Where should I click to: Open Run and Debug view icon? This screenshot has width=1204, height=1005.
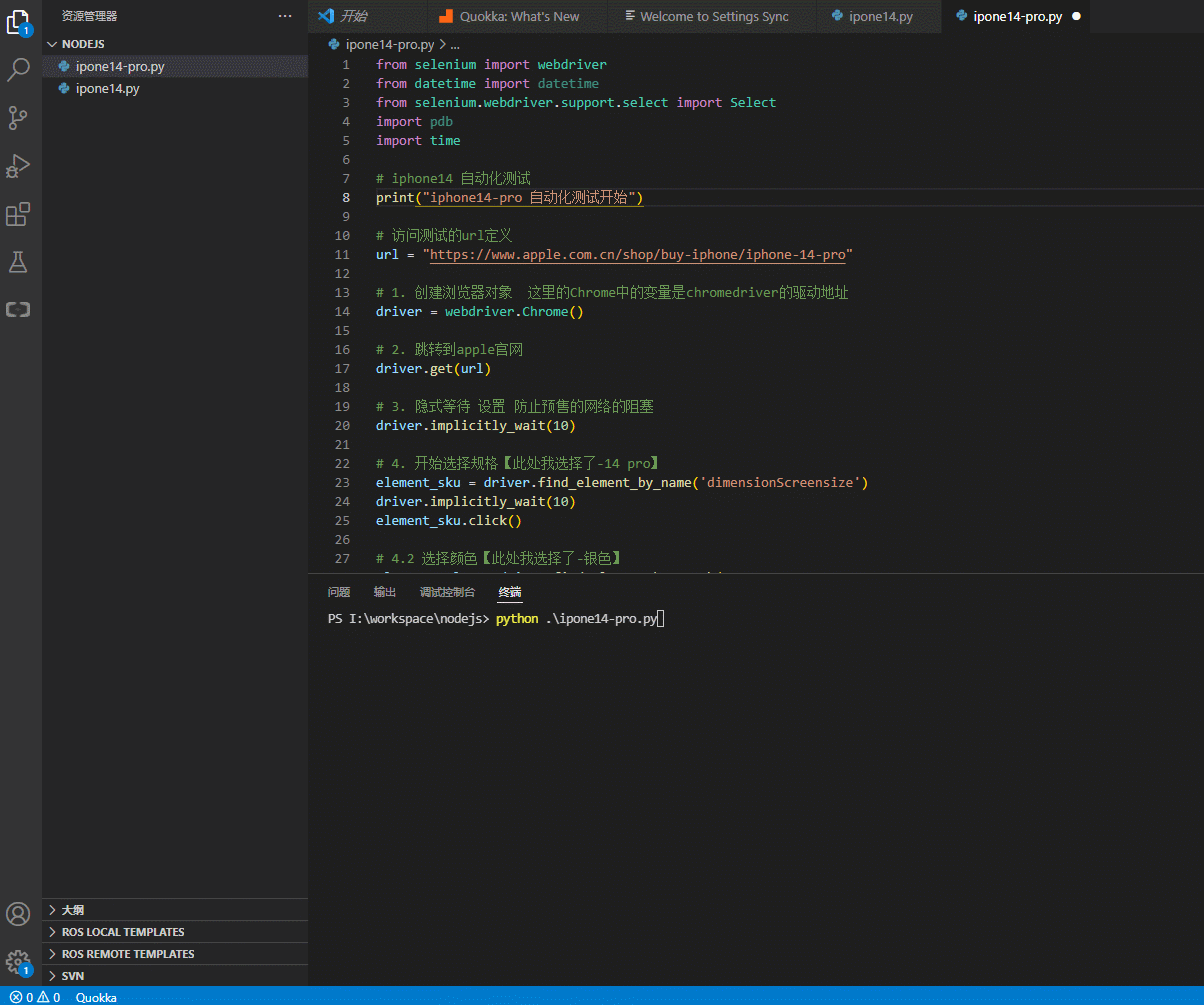[x=18, y=166]
